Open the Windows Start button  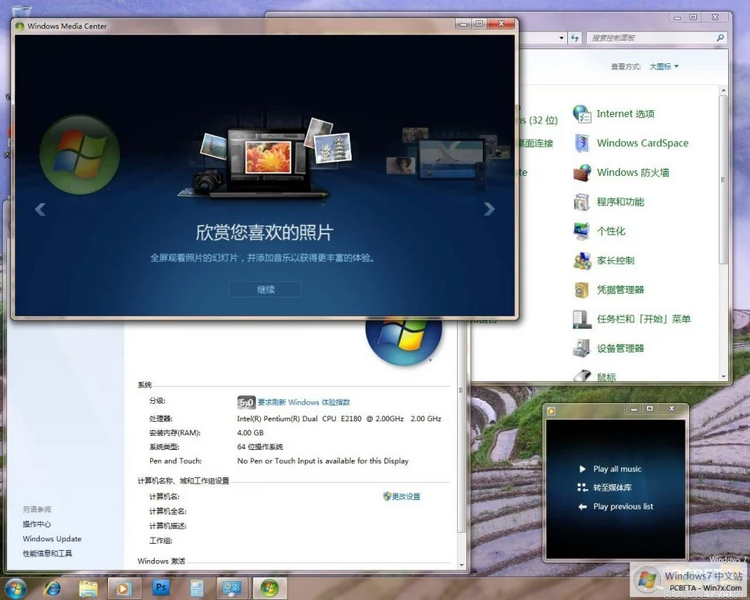click(15, 588)
